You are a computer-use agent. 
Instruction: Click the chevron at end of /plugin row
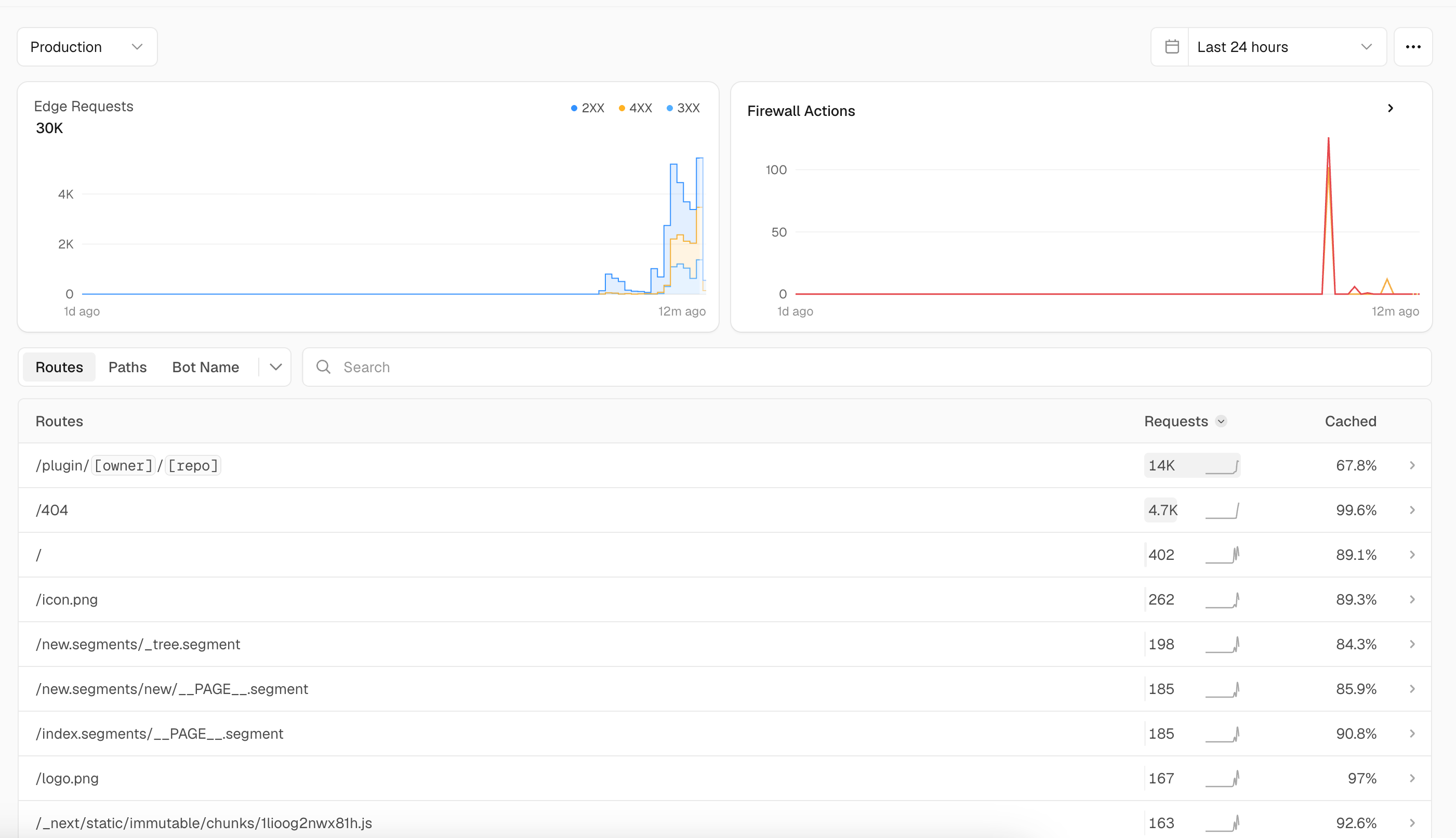coord(1412,465)
